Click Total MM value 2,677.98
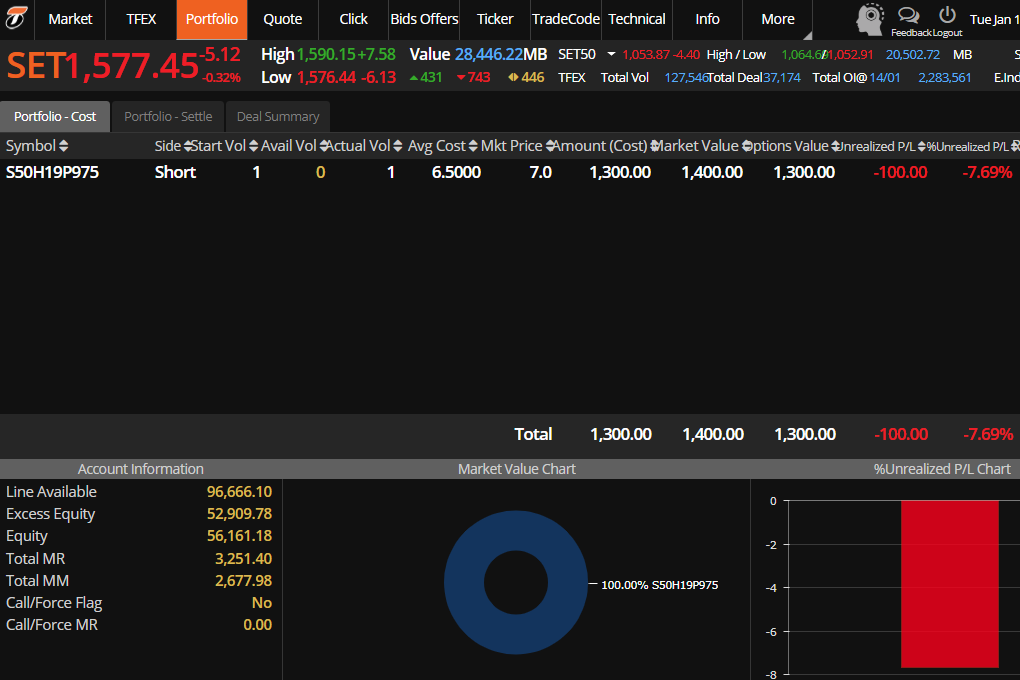1020x680 pixels. point(243,580)
